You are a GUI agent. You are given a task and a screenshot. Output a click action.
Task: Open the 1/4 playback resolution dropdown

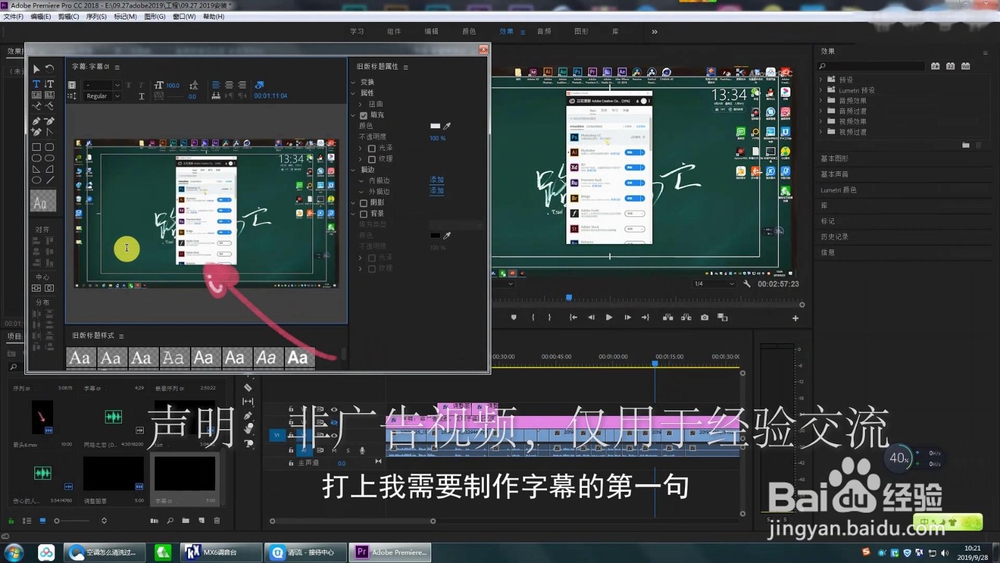tap(714, 284)
